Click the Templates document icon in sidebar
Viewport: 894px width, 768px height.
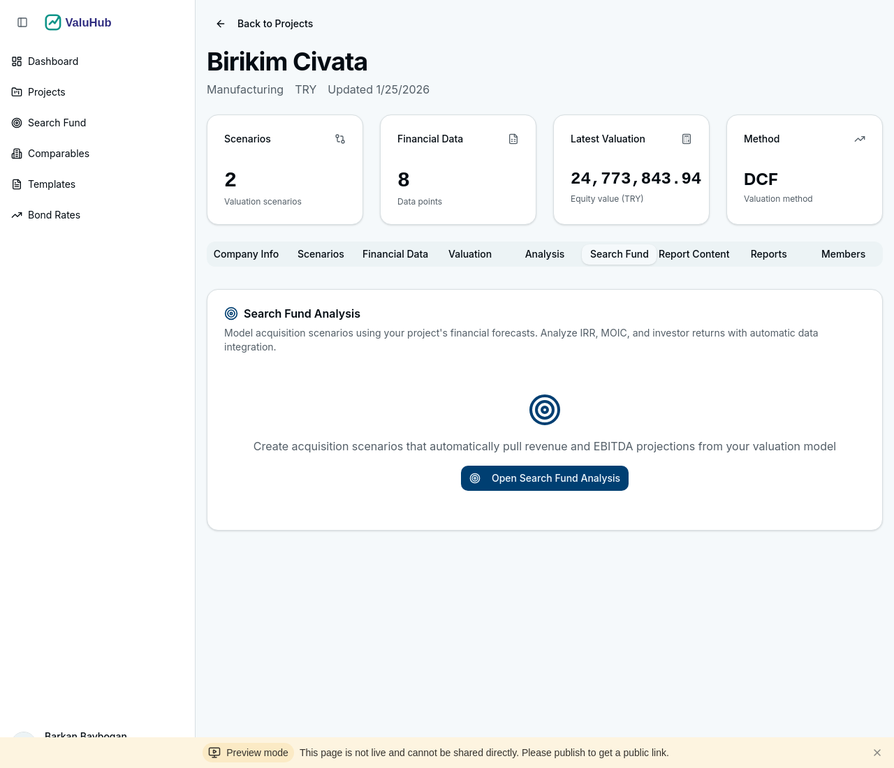(x=17, y=184)
